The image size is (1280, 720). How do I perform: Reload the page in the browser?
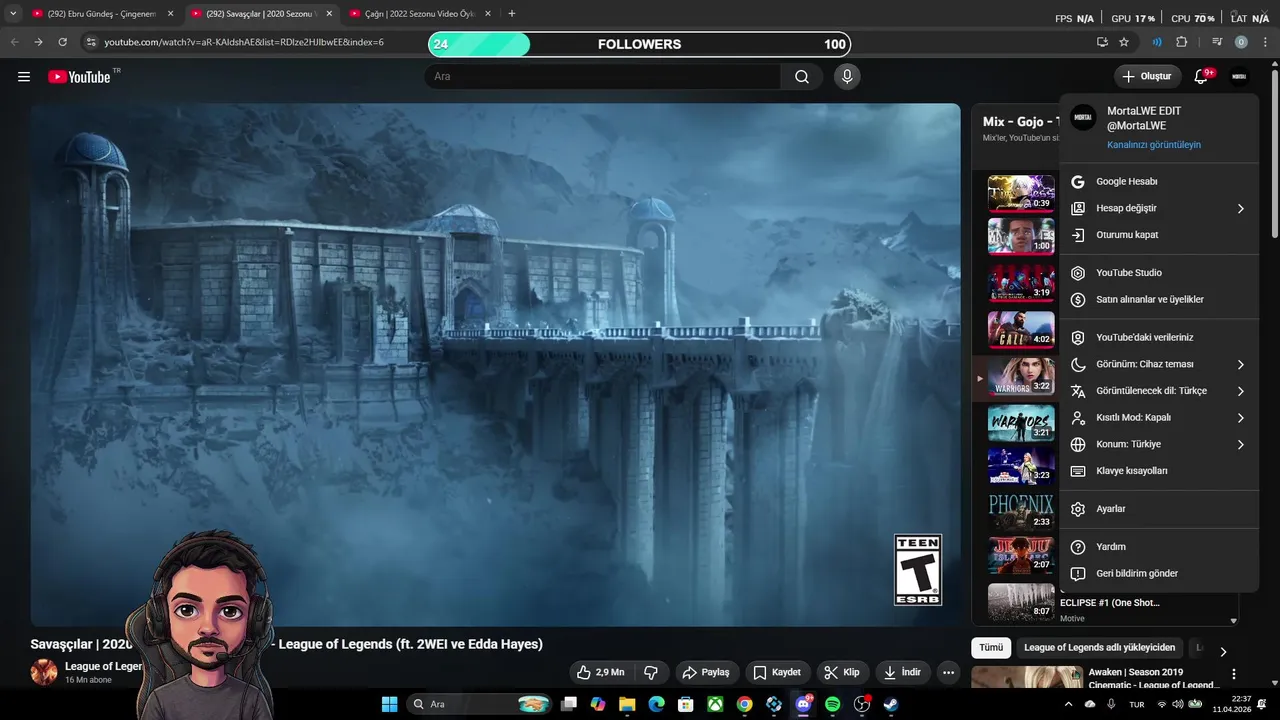tap(62, 42)
